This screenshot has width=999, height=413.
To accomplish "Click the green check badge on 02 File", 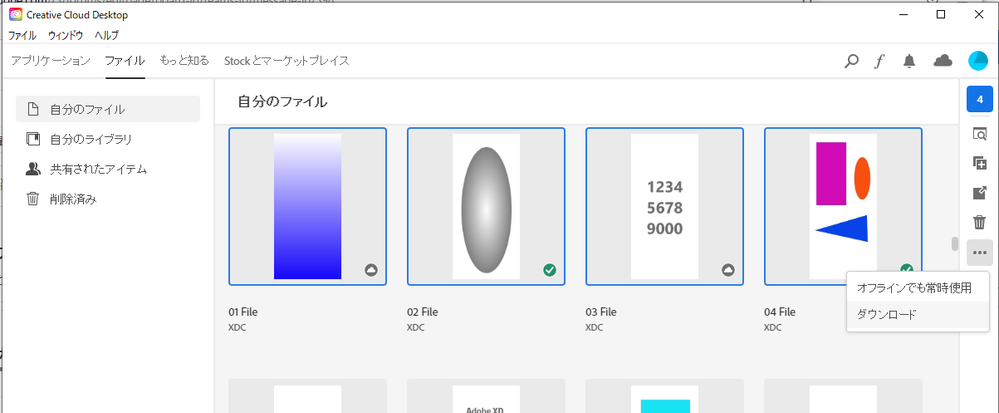I will (549, 270).
